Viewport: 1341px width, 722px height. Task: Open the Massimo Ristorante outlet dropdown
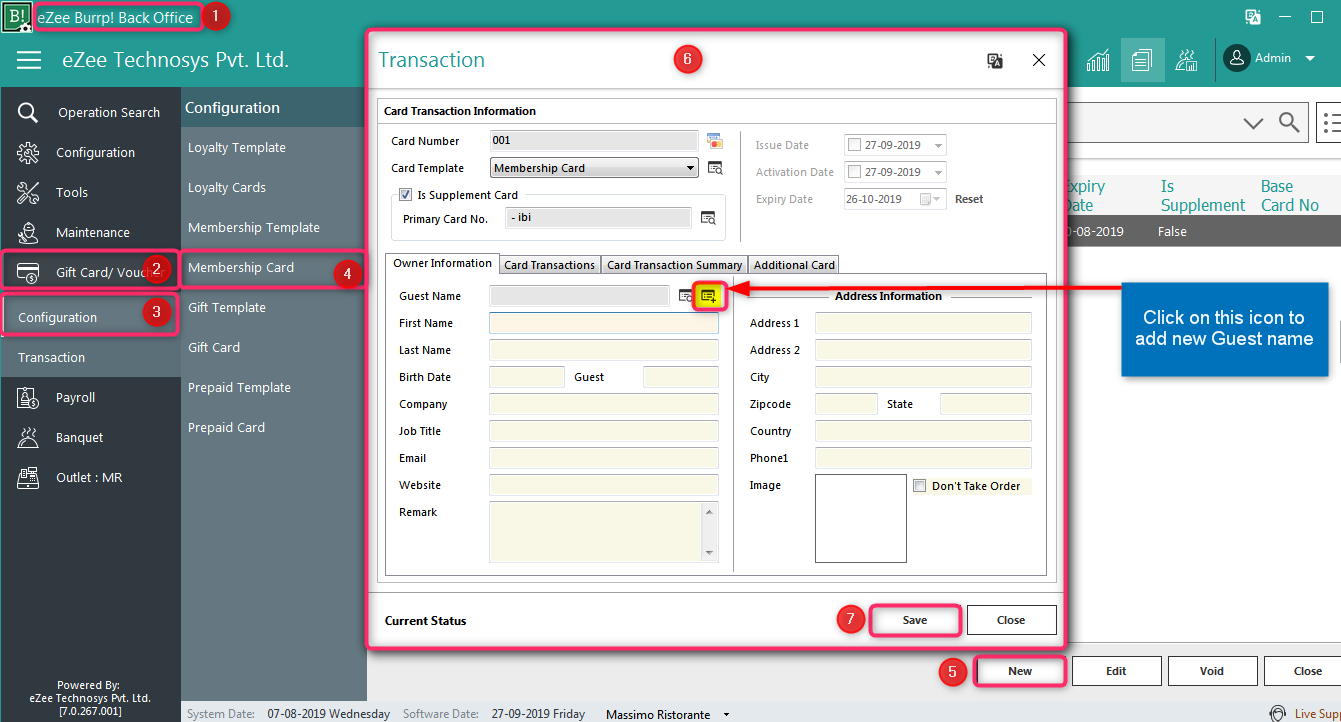pyautogui.click(x=727, y=714)
